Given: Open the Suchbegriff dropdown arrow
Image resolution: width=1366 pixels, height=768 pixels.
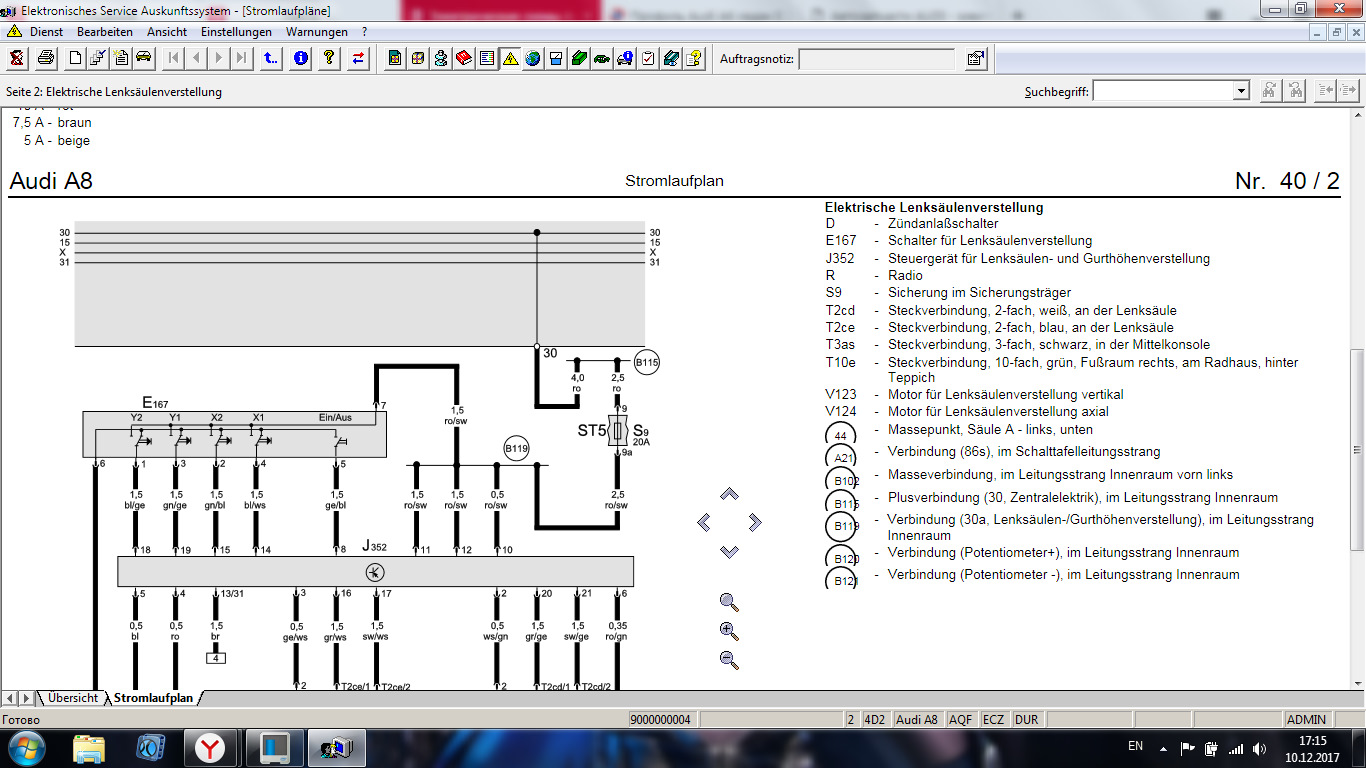Looking at the screenshot, I should tap(1241, 91).
